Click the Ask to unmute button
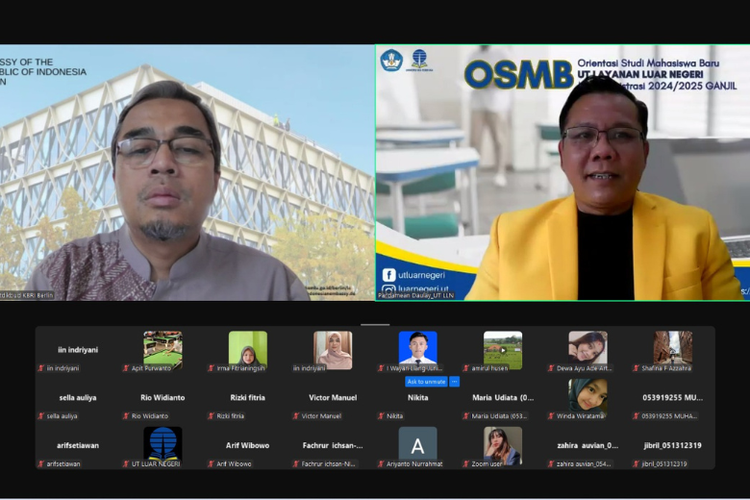The width and height of the screenshot is (750, 500). click(425, 381)
